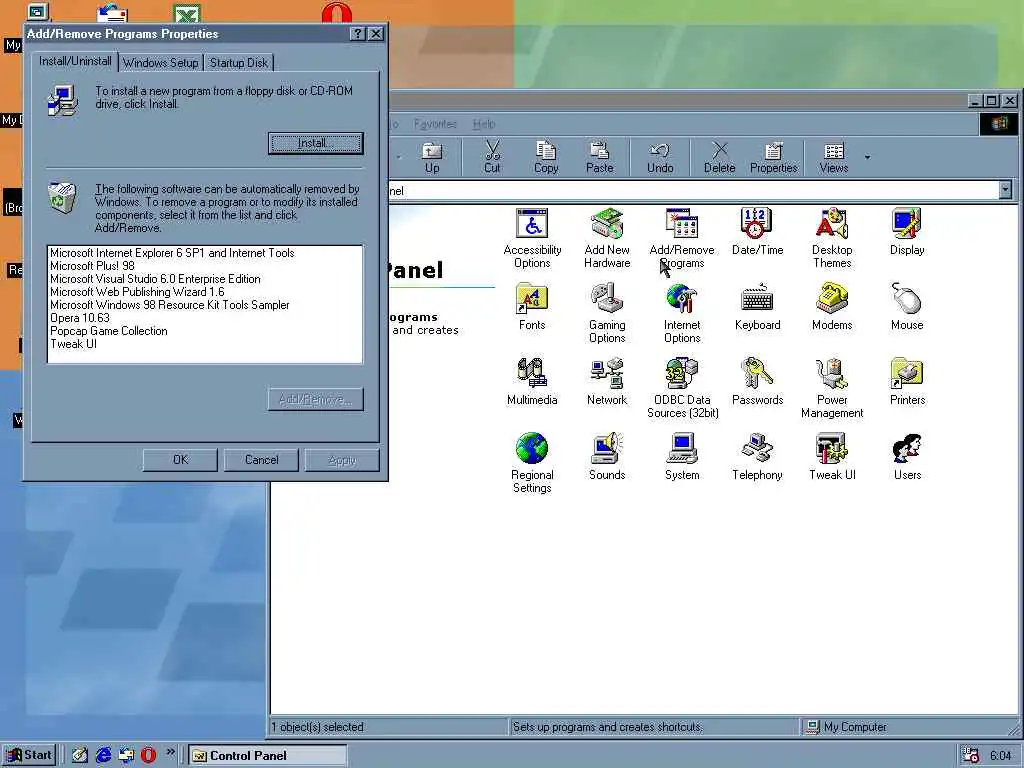Click the Delete toolbar button
The width and height of the screenshot is (1024, 768).
tap(720, 158)
